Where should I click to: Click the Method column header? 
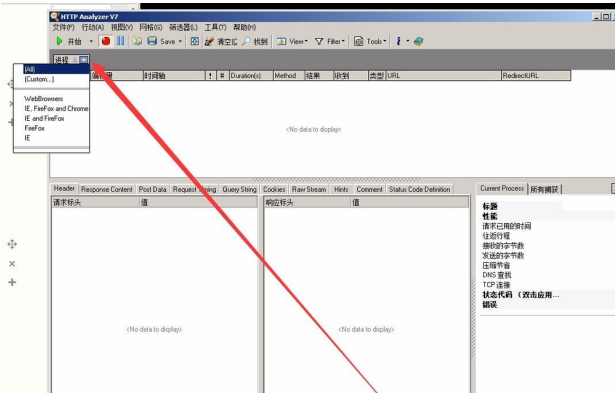(289, 75)
